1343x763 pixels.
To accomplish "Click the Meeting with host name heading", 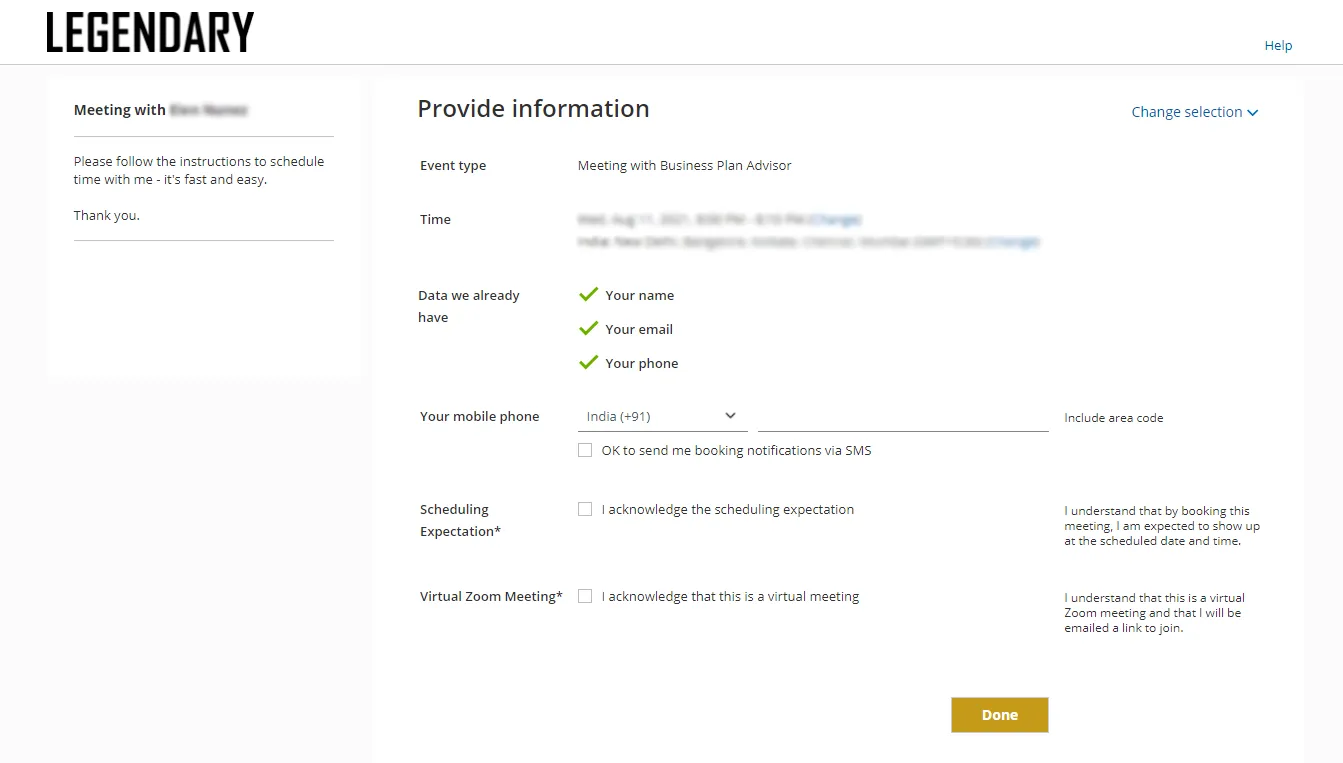I will click(x=161, y=110).
